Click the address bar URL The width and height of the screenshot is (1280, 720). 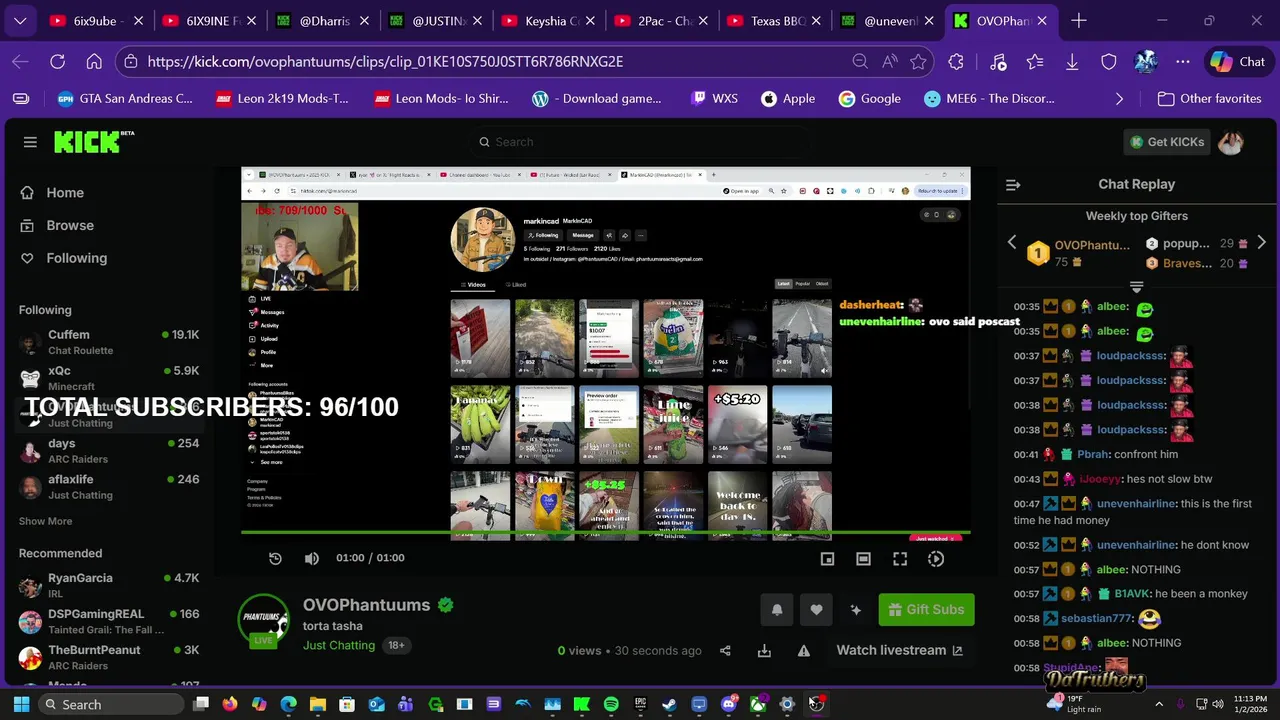click(385, 62)
